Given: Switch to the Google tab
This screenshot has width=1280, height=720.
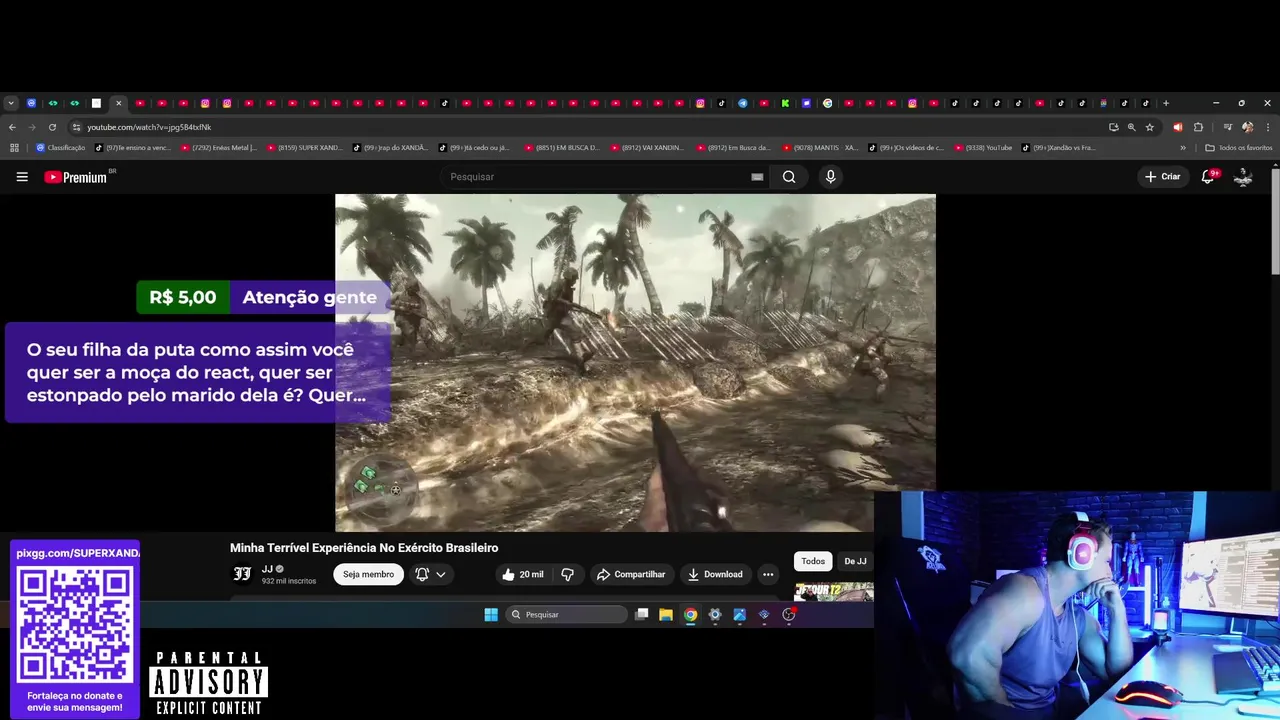Looking at the screenshot, I should click(x=827, y=103).
